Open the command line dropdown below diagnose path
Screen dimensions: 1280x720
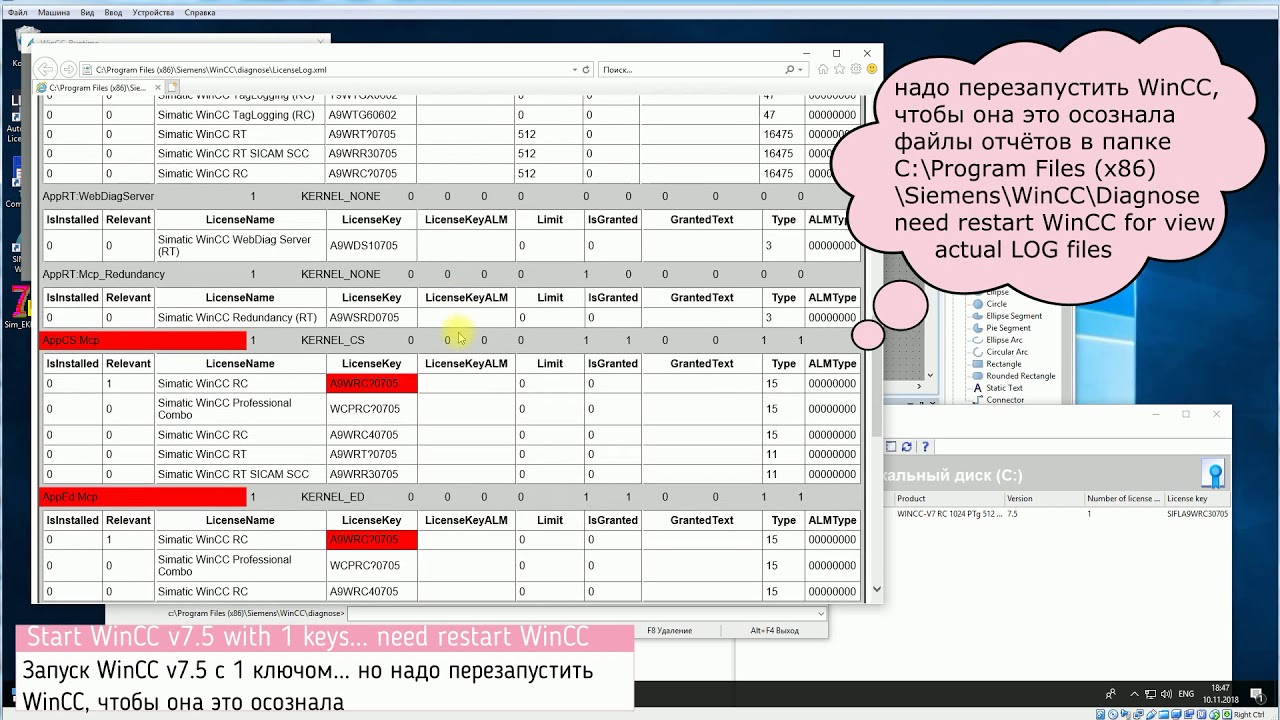pos(821,613)
